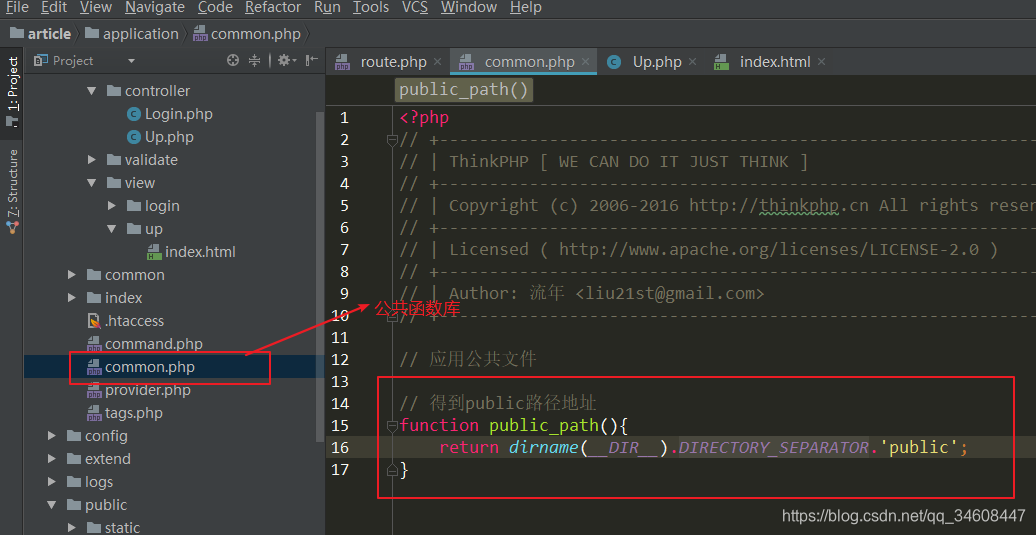Select provider.php in the tree
The width and height of the screenshot is (1036, 535).
pyautogui.click(x=147, y=390)
